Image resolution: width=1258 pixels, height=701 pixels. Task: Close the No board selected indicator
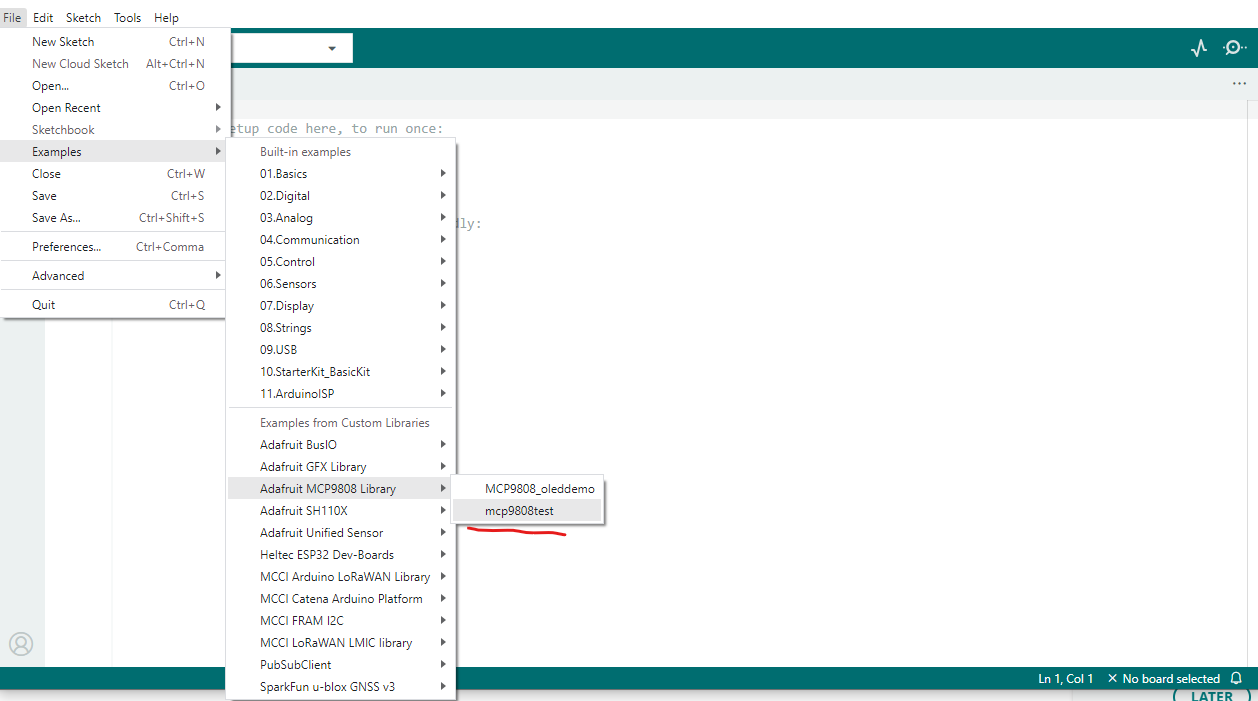coord(1112,679)
